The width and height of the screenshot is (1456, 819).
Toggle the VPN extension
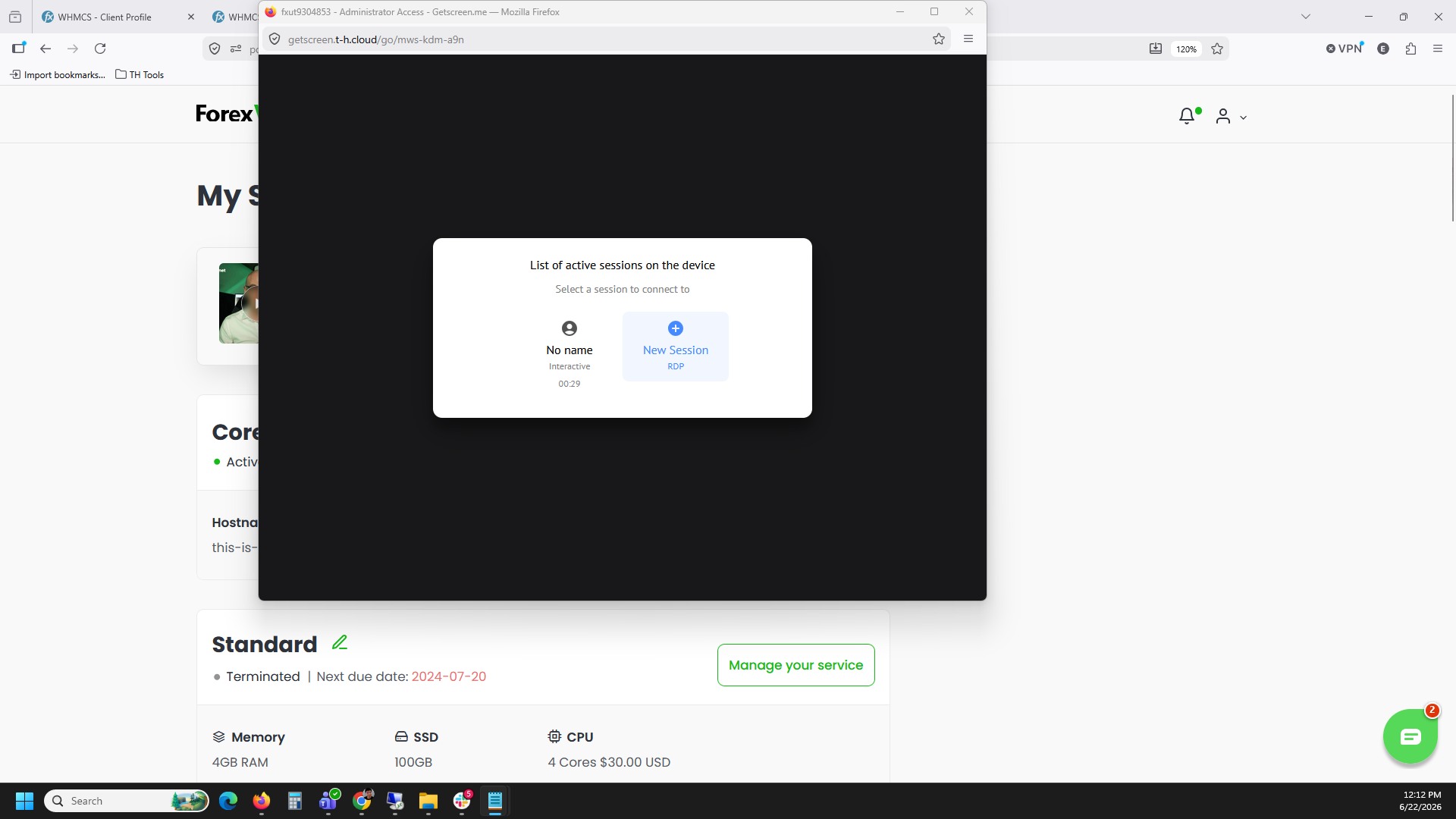click(x=1345, y=49)
